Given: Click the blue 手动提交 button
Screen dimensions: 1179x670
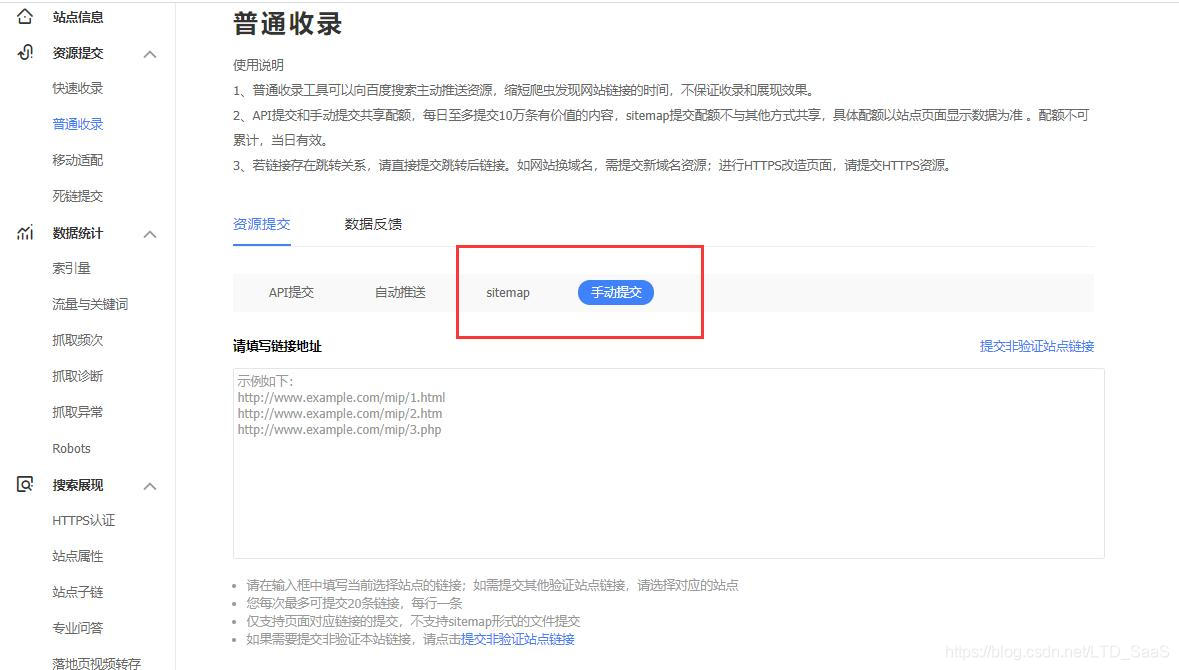Looking at the screenshot, I should pyautogui.click(x=615, y=292).
